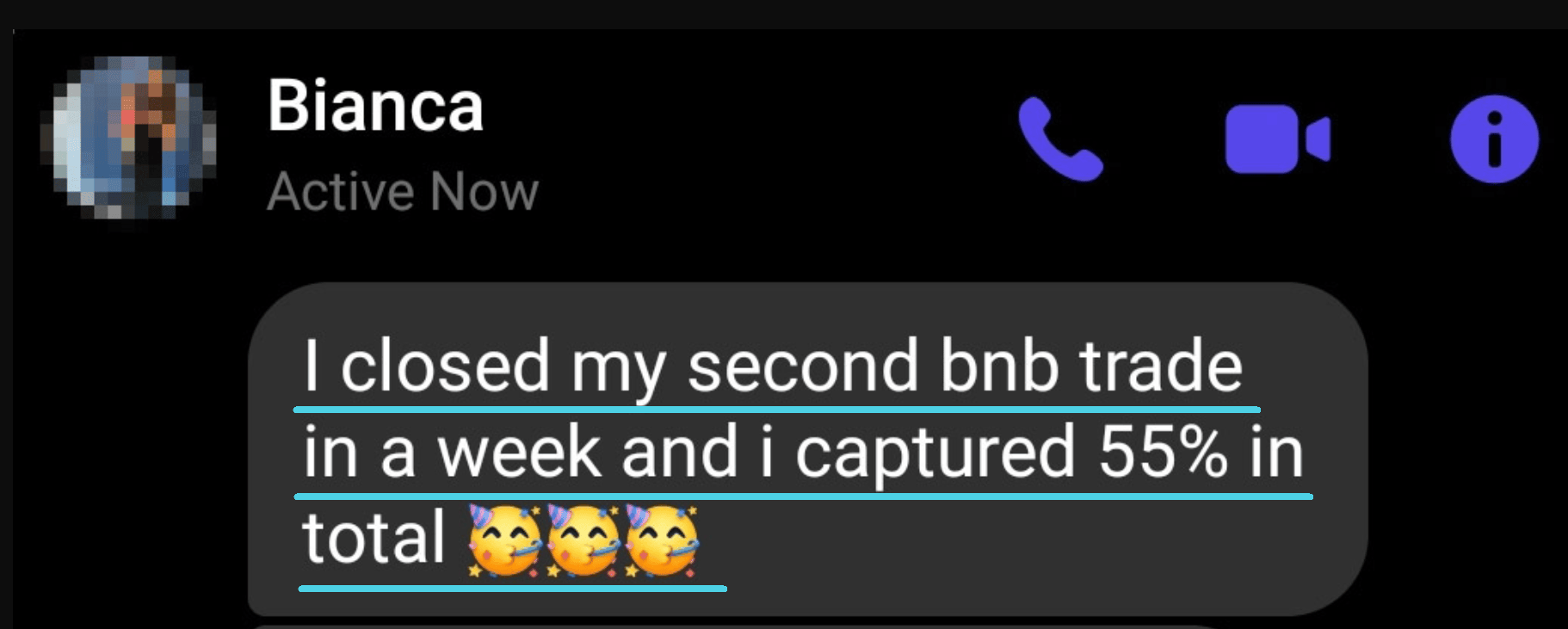
Task: Tap the contact name Bianca
Action: [x=375, y=106]
